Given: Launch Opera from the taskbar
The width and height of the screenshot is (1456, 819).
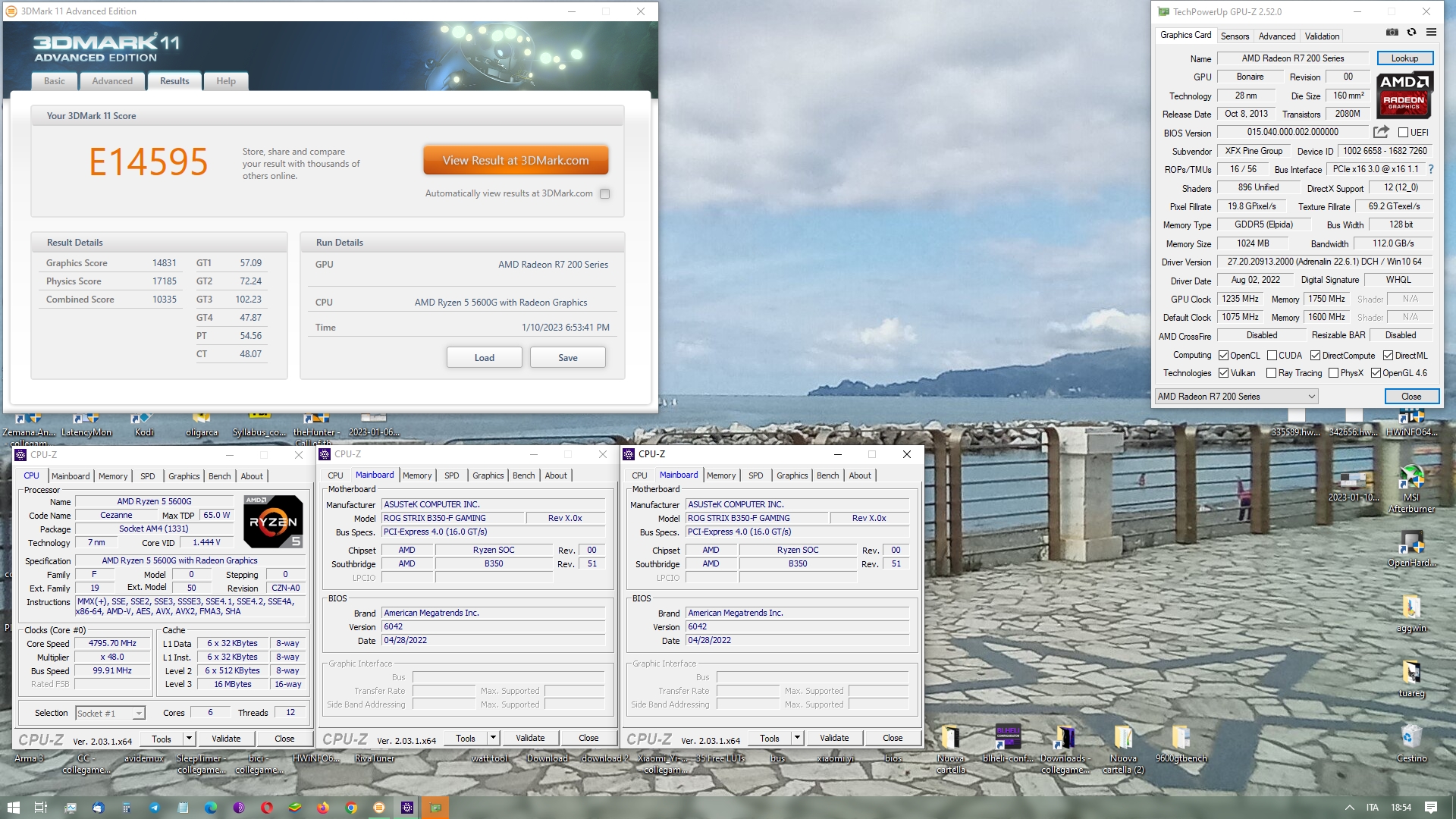Looking at the screenshot, I should click(267, 808).
